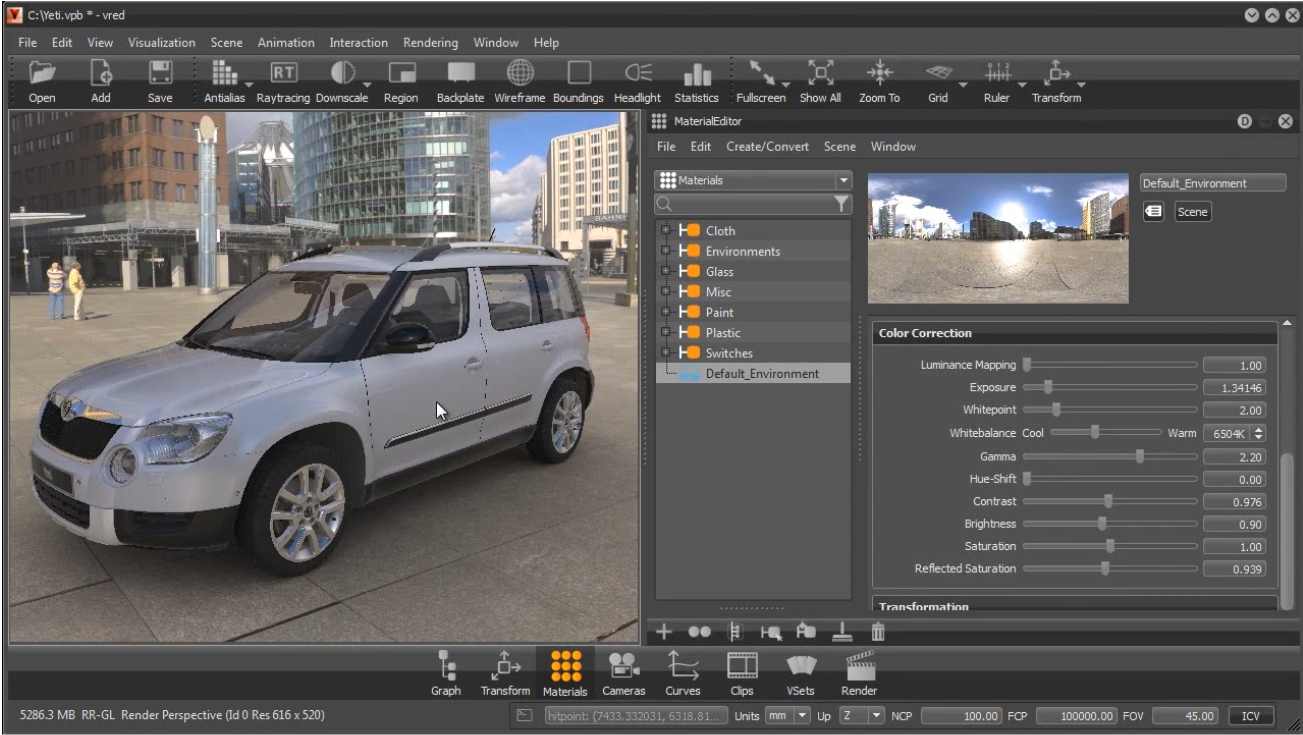Toggle Wireframe display mode
Viewport: 1303px width, 735px height.
pos(519,74)
